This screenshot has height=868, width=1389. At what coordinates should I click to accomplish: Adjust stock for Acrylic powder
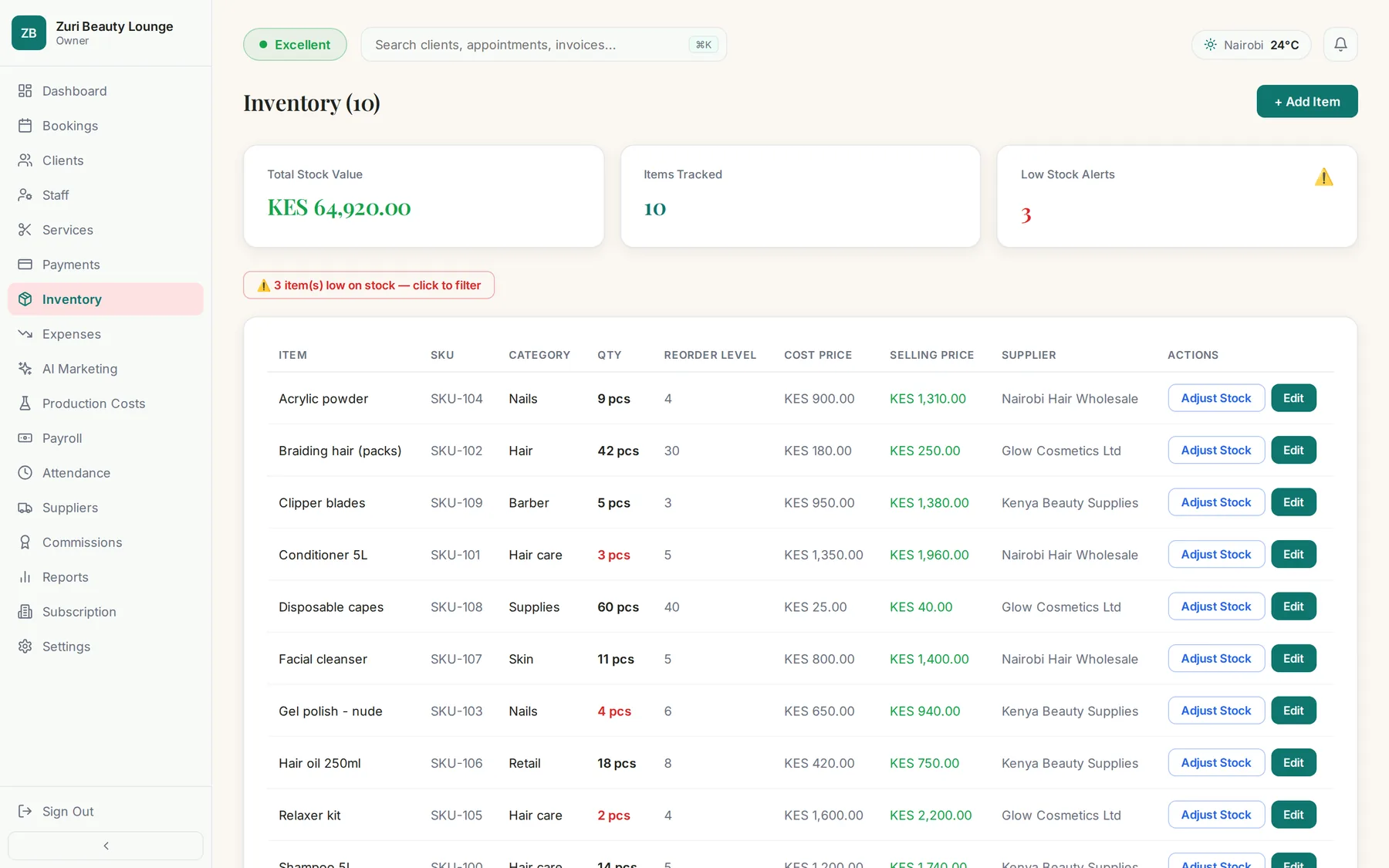point(1215,398)
